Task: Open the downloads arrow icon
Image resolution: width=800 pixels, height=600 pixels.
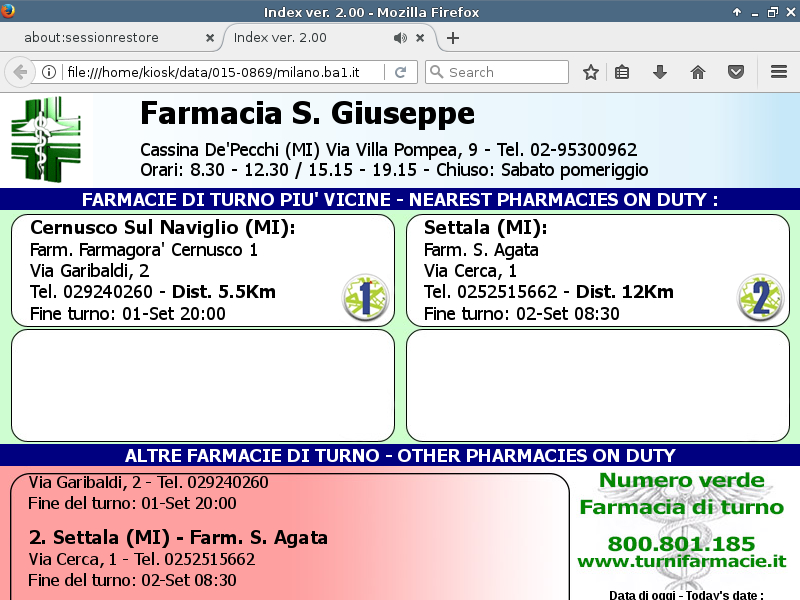Action: pyautogui.click(x=660, y=72)
